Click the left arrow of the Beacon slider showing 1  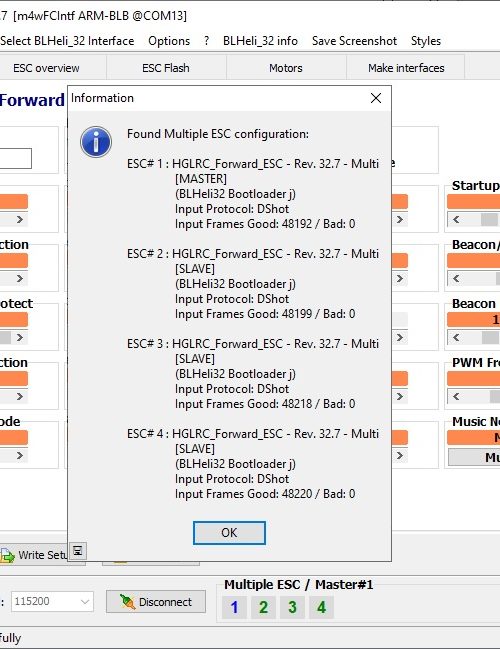[x=456, y=337]
